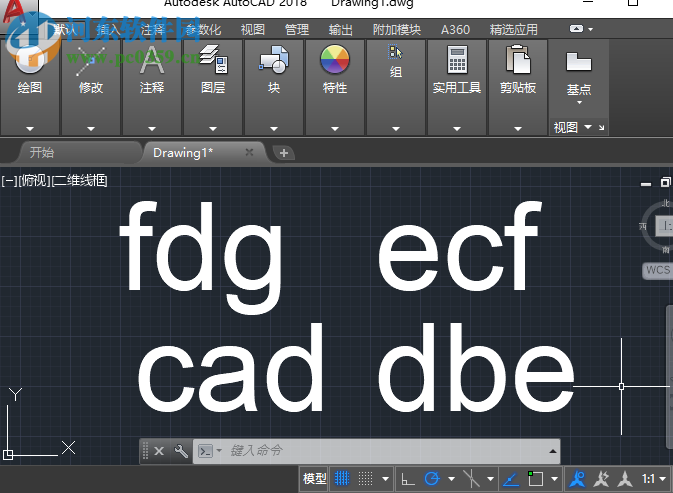Open the Block (块) panel icon
Viewport: 673px width, 493px height.
click(274, 60)
